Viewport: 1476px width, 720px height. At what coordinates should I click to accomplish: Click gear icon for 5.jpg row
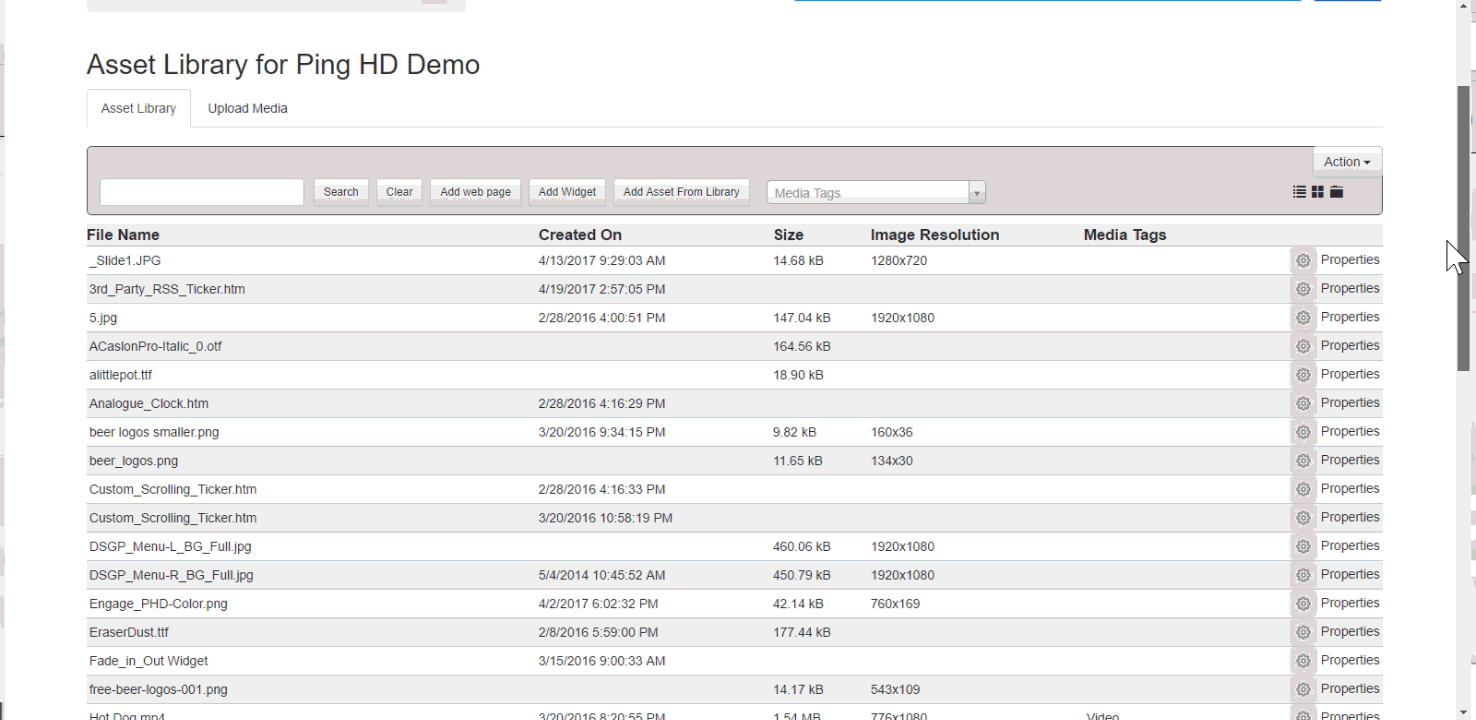[x=1303, y=318]
